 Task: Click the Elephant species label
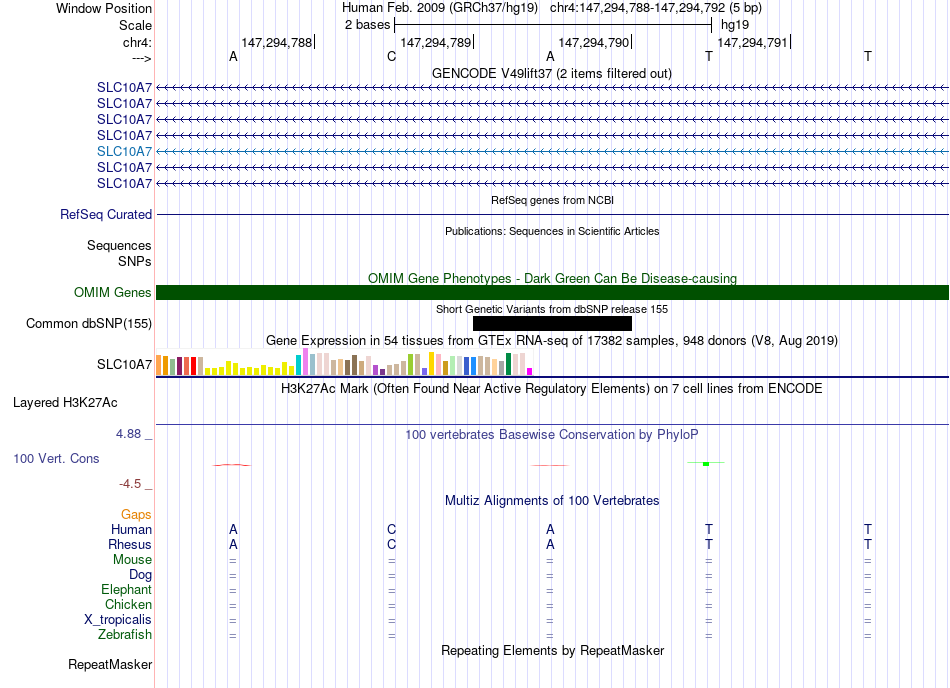127,589
